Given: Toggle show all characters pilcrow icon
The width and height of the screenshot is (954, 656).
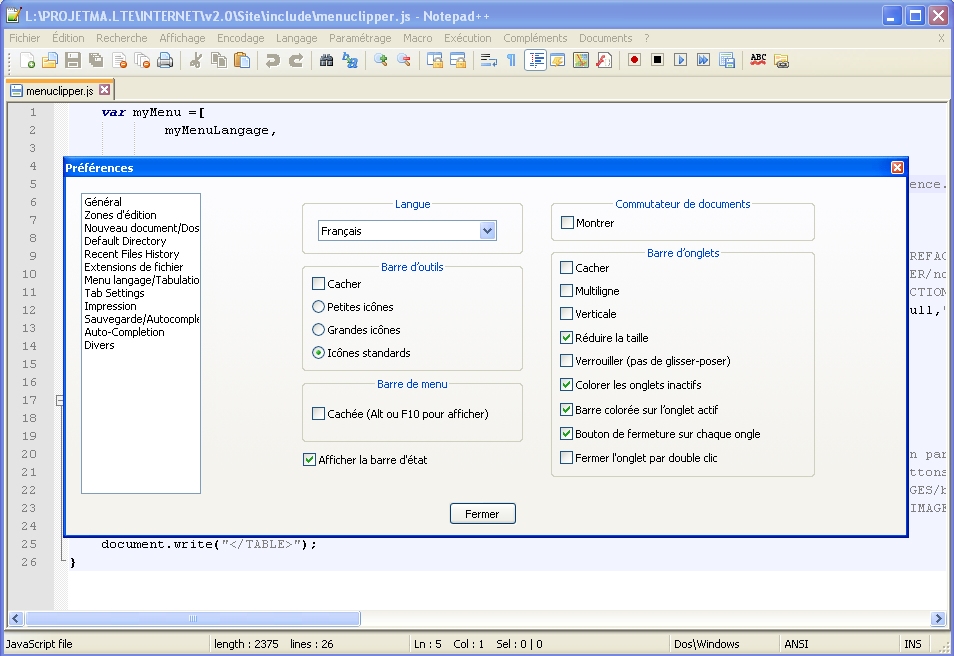Looking at the screenshot, I should pyautogui.click(x=511, y=61).
